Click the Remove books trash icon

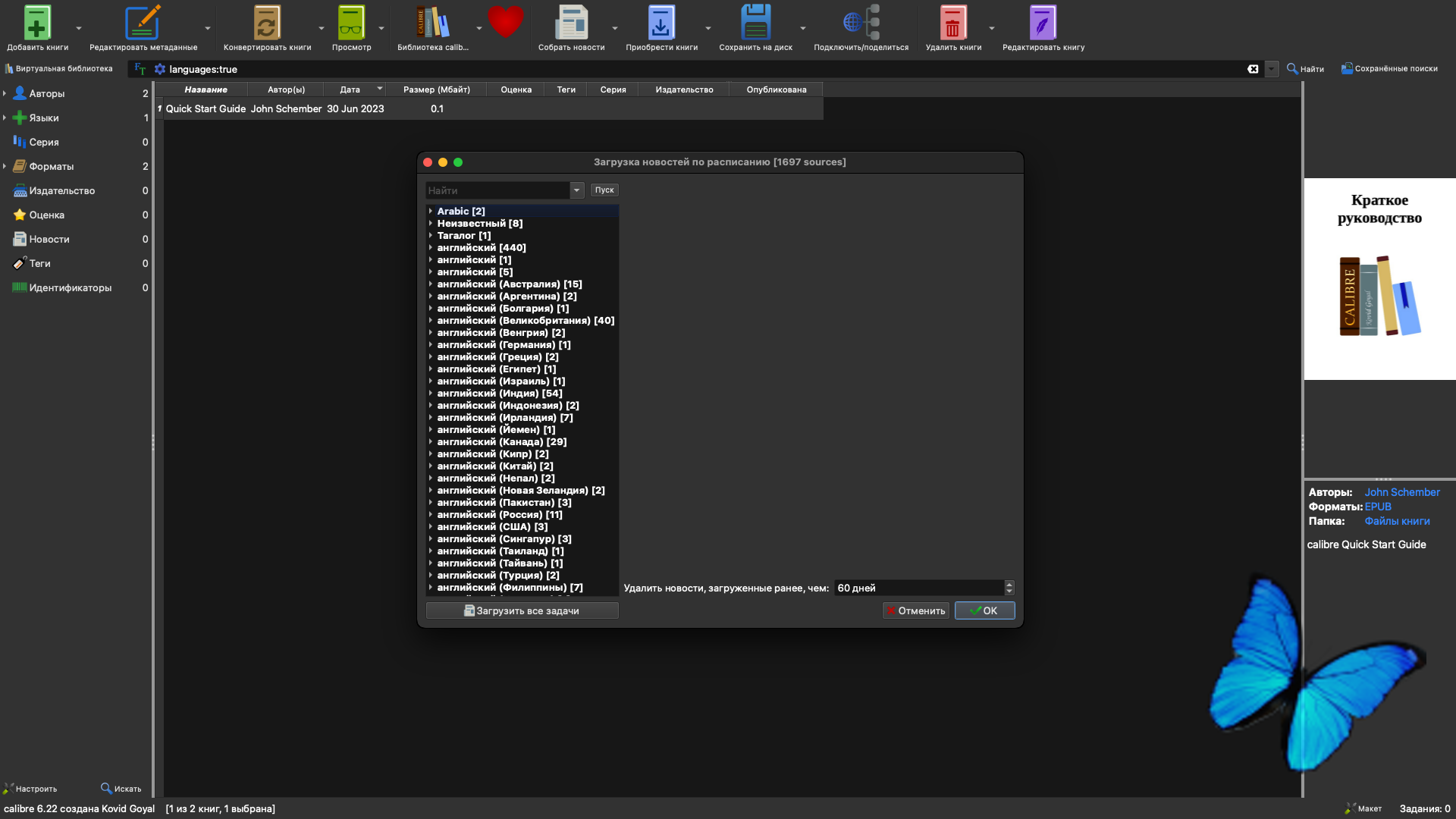pyautogui.click(x=952, y=23)
